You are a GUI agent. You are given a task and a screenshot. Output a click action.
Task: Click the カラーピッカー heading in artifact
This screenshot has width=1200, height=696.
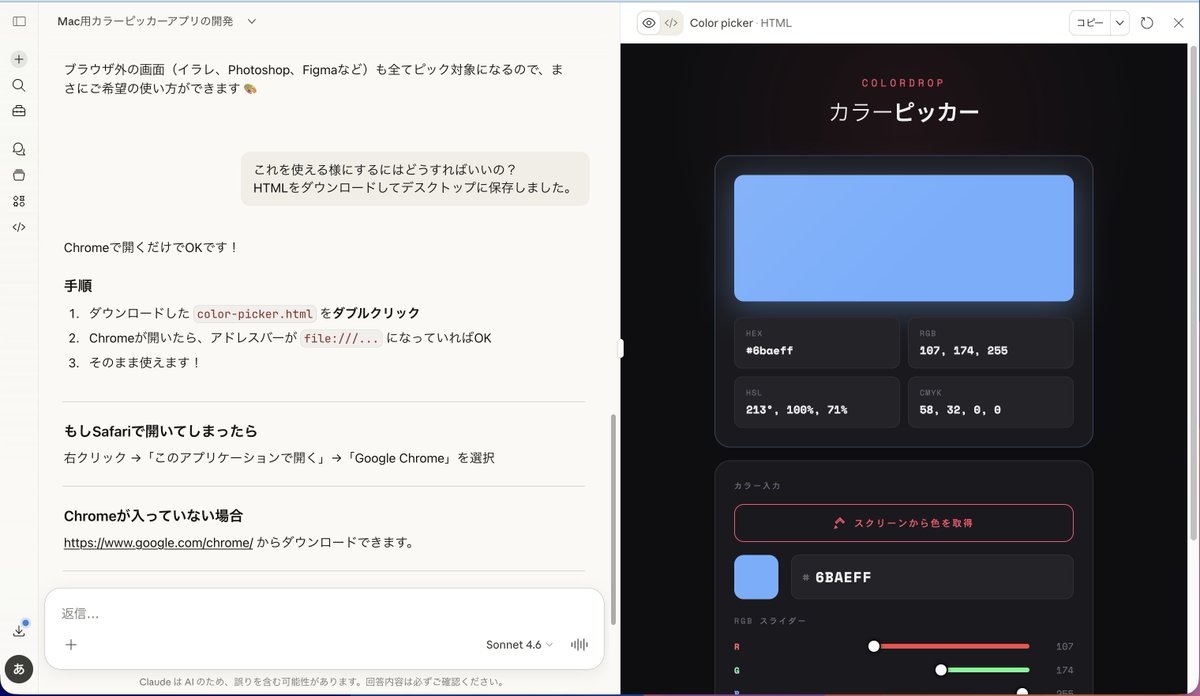pyautogui.click(x=903, y=112)
